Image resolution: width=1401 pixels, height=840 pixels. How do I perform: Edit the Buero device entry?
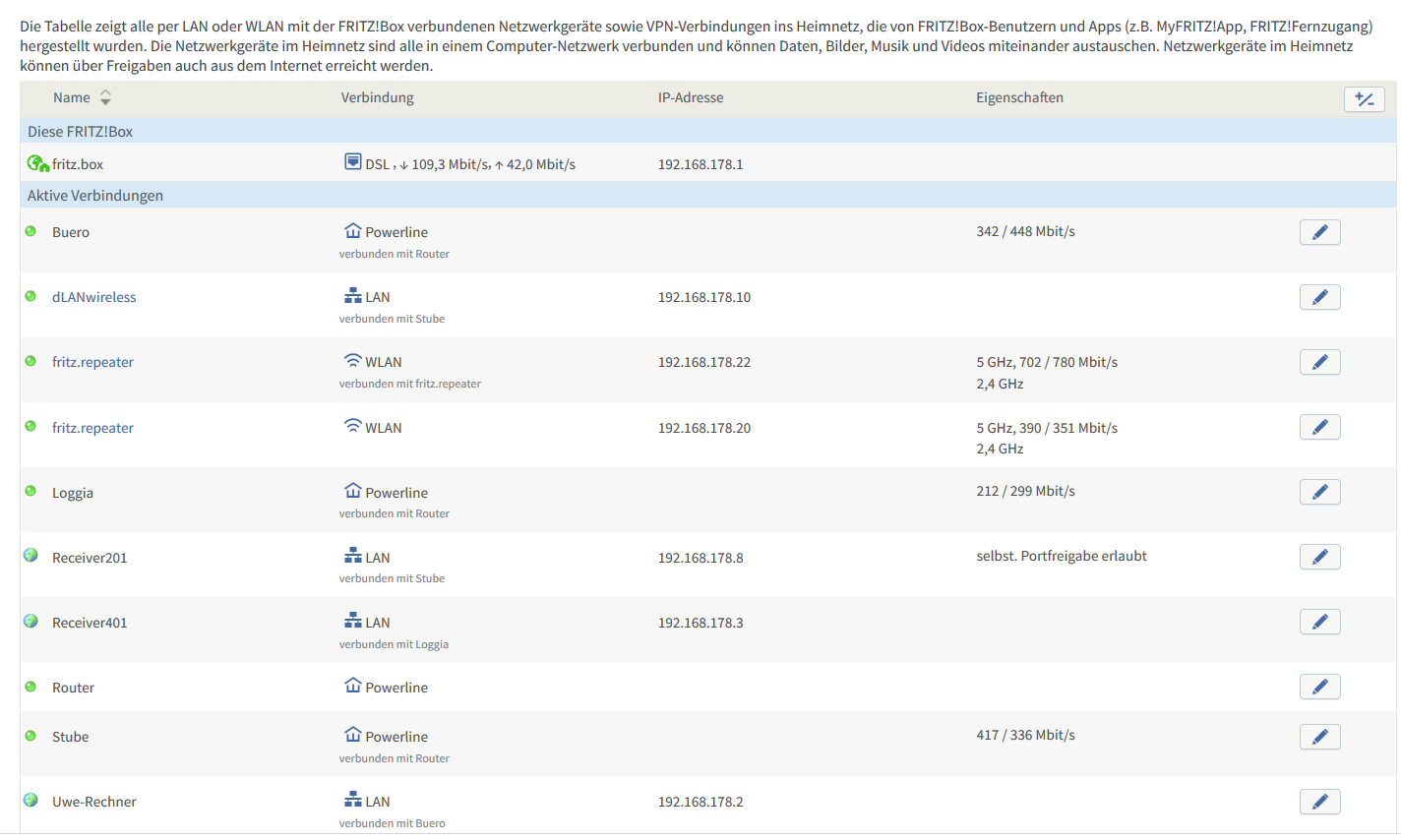coord(1319,232)
